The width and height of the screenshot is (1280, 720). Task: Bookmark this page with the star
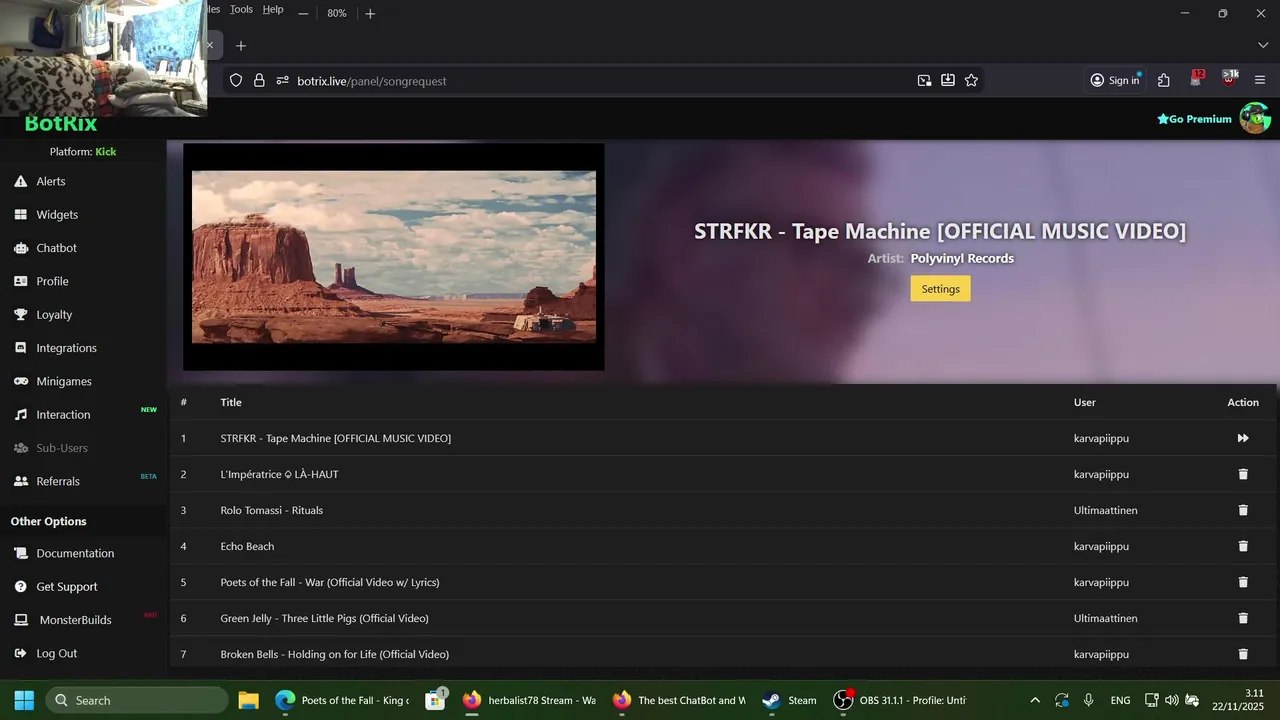pyautogui.click(x=971, y=81)
